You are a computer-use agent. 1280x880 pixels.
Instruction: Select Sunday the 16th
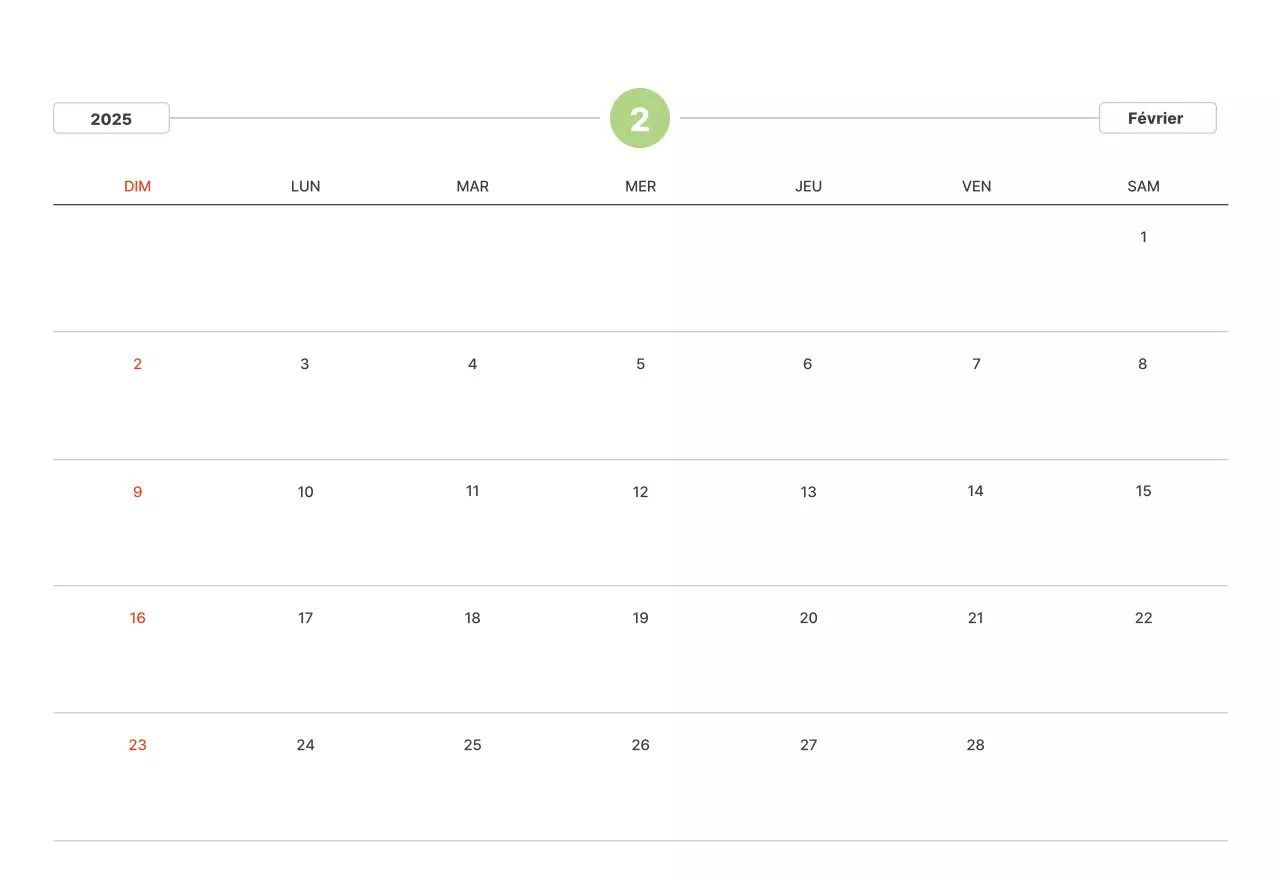(137, 618)
